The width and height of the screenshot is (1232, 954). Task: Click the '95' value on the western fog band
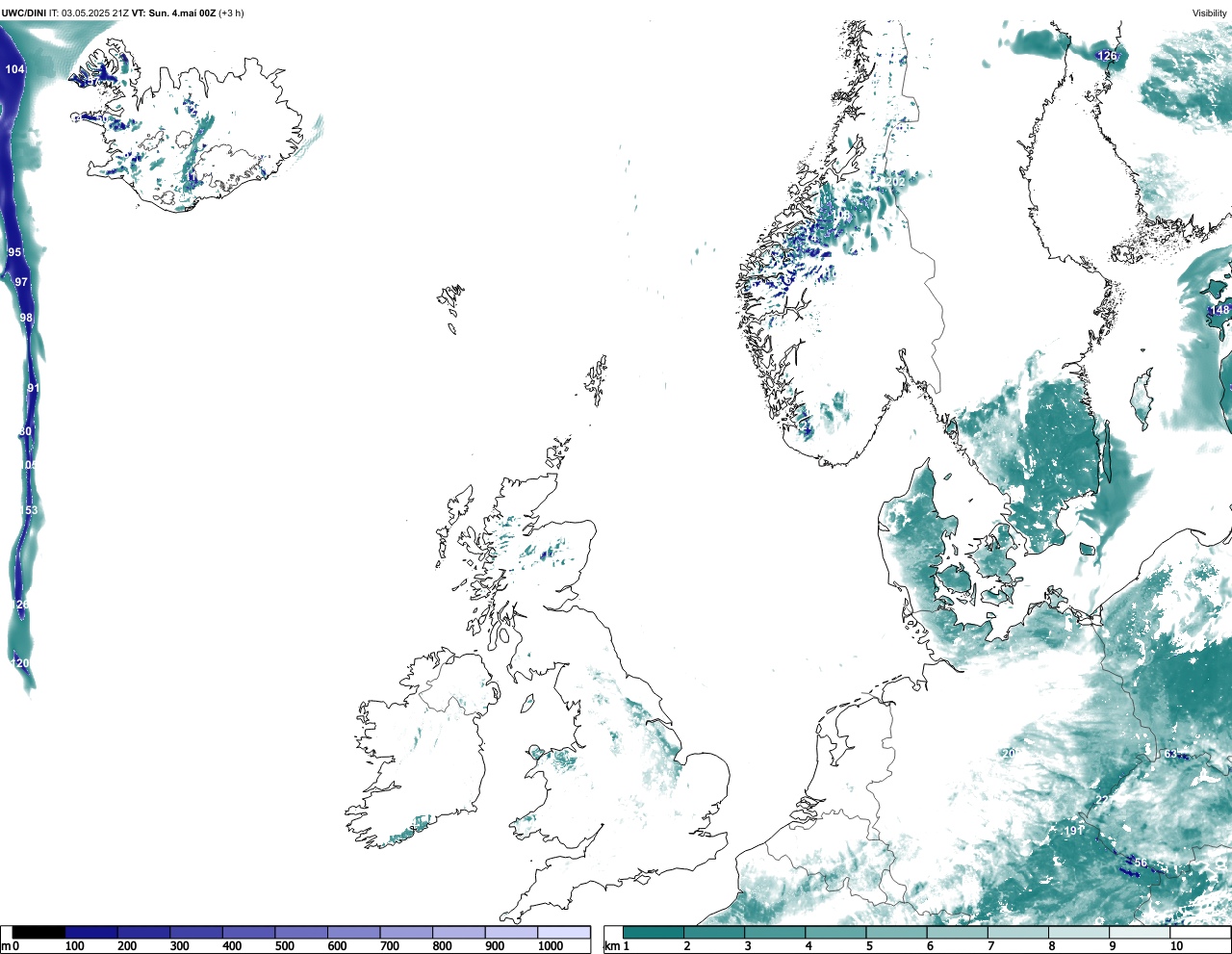point(14,252)
